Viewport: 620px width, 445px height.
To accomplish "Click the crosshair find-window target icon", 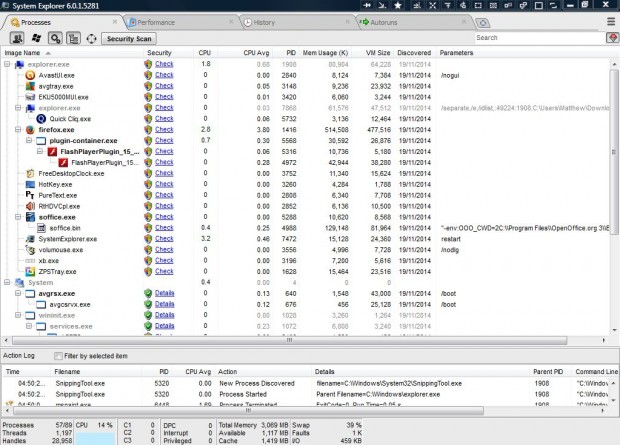I will coord(91,39).
